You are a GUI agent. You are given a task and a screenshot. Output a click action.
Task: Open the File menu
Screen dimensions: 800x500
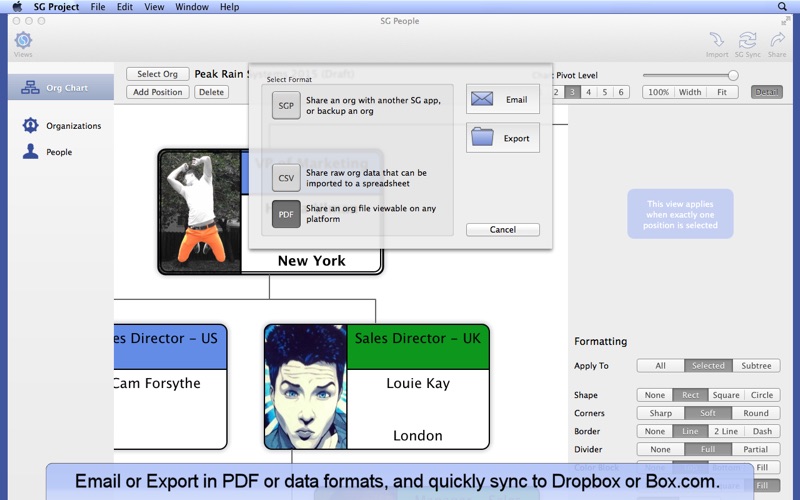pos(97,7)
